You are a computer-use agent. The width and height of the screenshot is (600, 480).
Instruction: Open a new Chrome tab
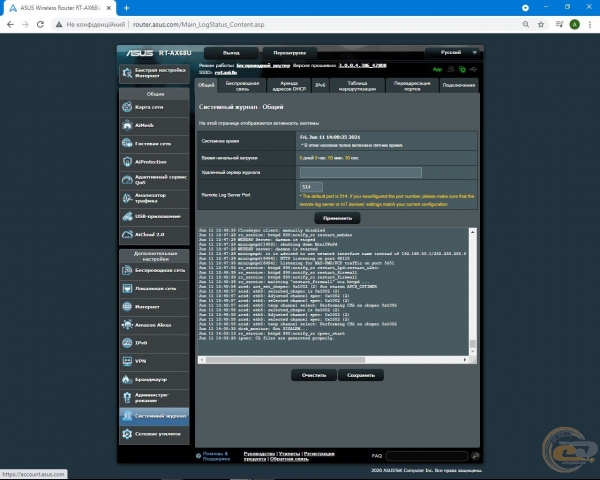pos(126,8)
